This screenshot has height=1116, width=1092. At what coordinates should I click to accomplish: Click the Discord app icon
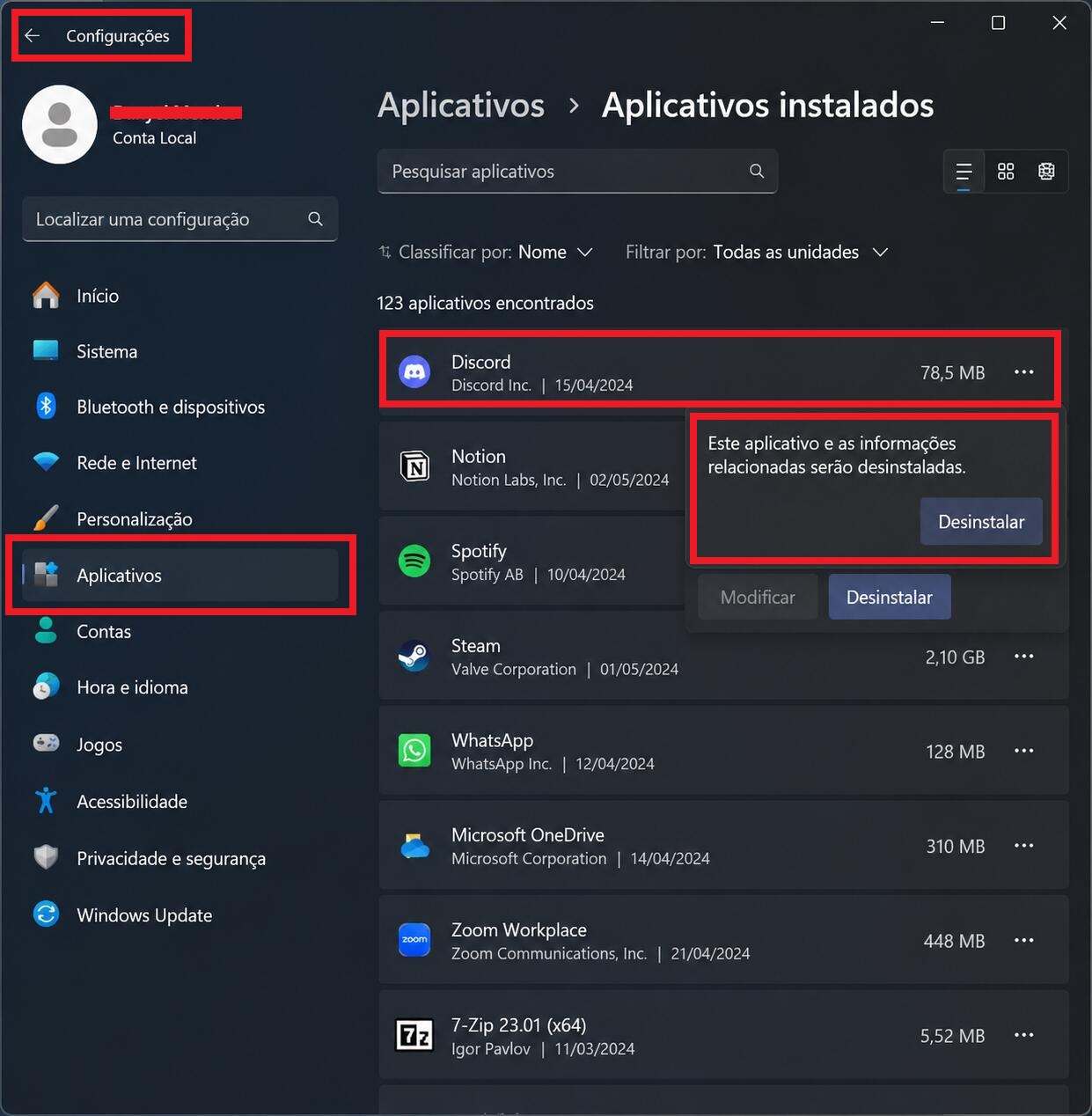coord(414,372)
